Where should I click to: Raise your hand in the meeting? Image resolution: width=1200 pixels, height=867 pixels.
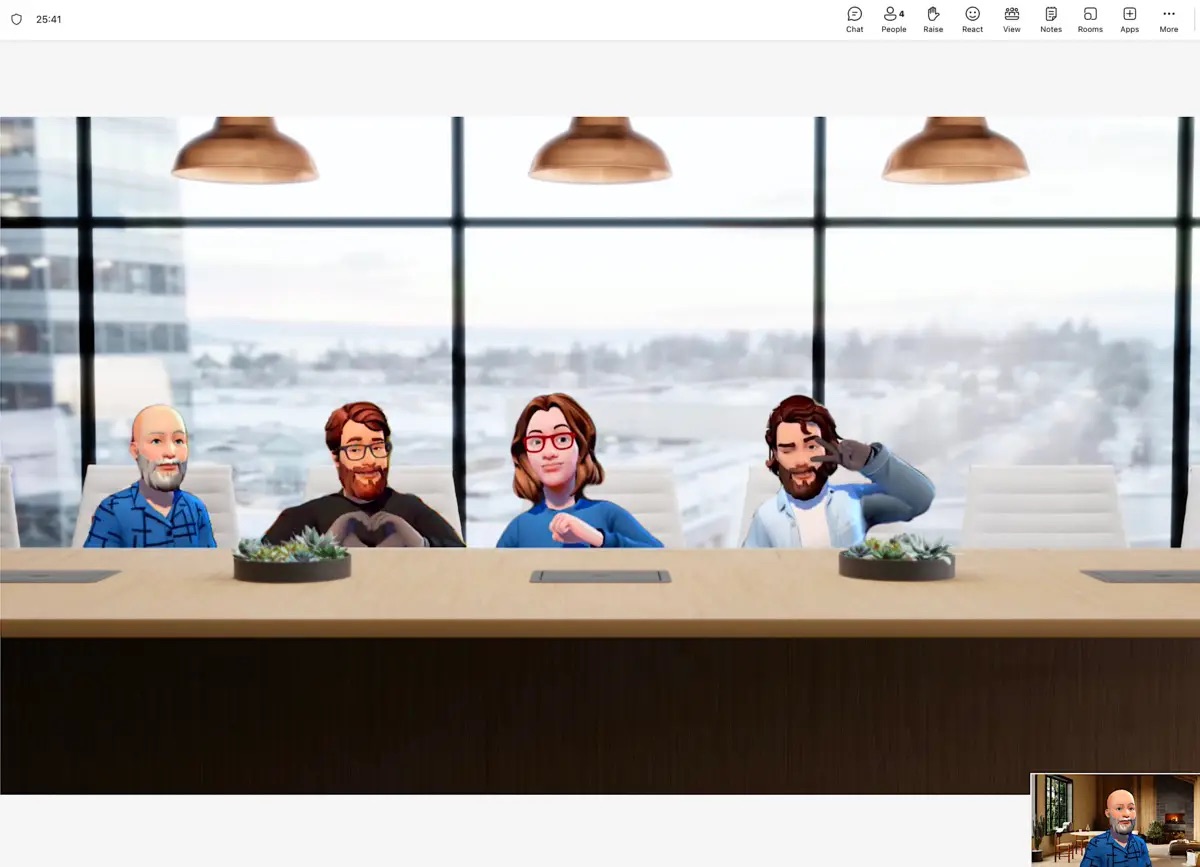point(933,19)
